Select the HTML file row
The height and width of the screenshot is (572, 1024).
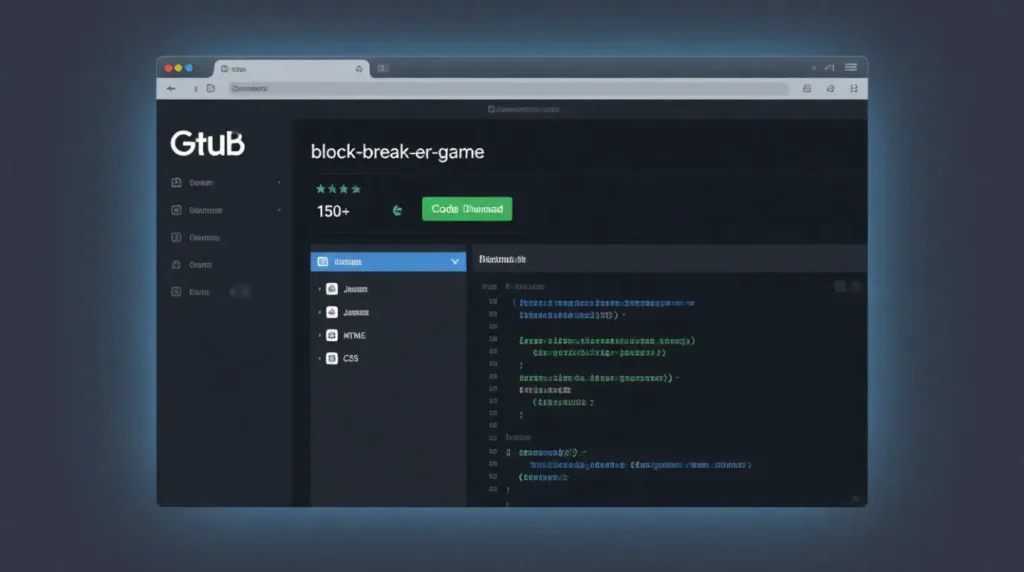point(388,336)
